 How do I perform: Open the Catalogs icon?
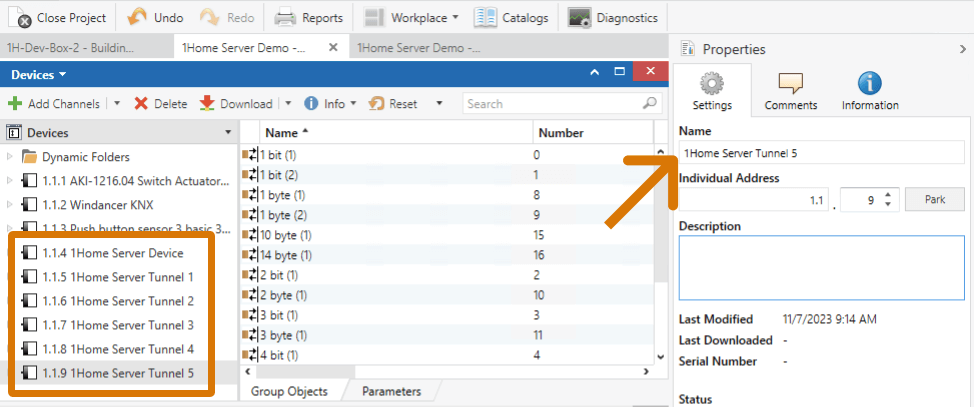486,17
